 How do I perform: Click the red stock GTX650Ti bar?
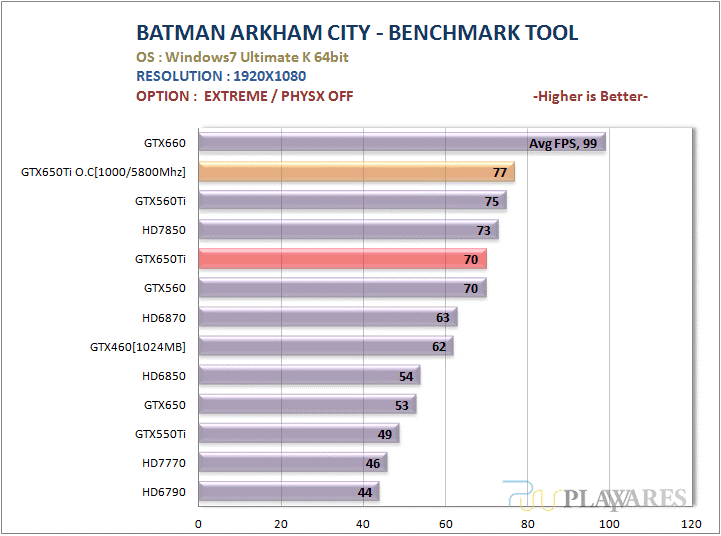[x=342, y=260]
